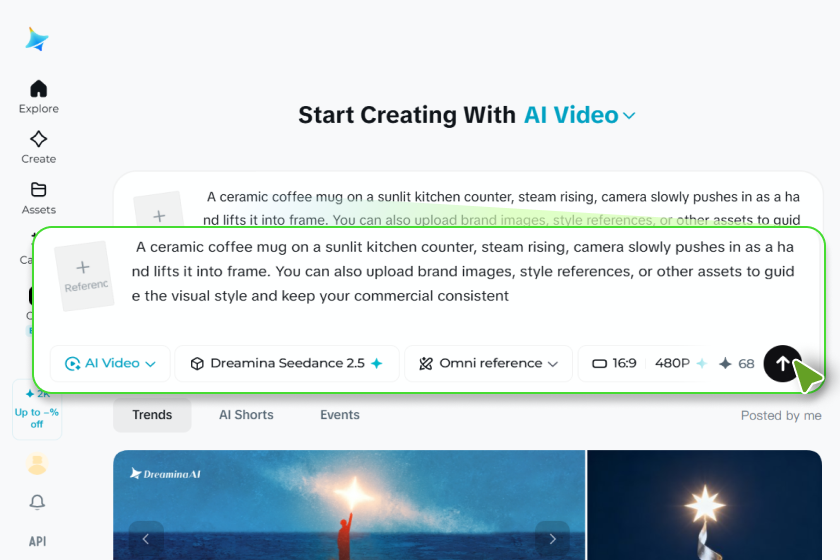The image size is (840, 560).
Task: Open the glowing star ribbon thumbnail
Action: click(704, 505)
